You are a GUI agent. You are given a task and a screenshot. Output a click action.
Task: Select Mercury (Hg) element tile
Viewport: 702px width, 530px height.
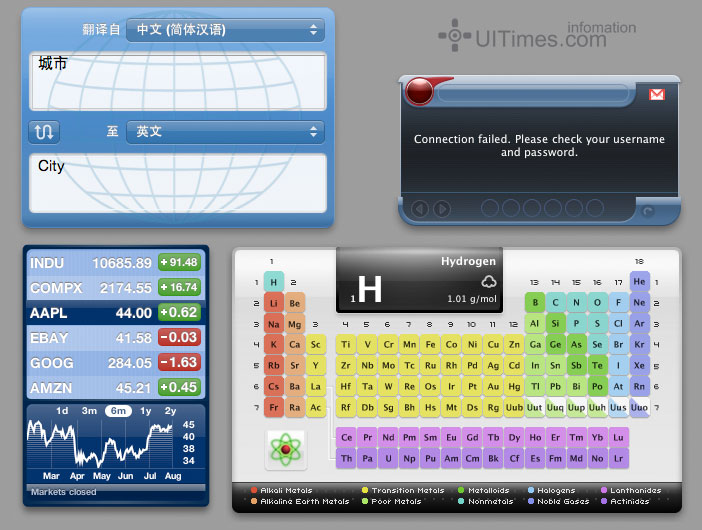pos(514,386)
